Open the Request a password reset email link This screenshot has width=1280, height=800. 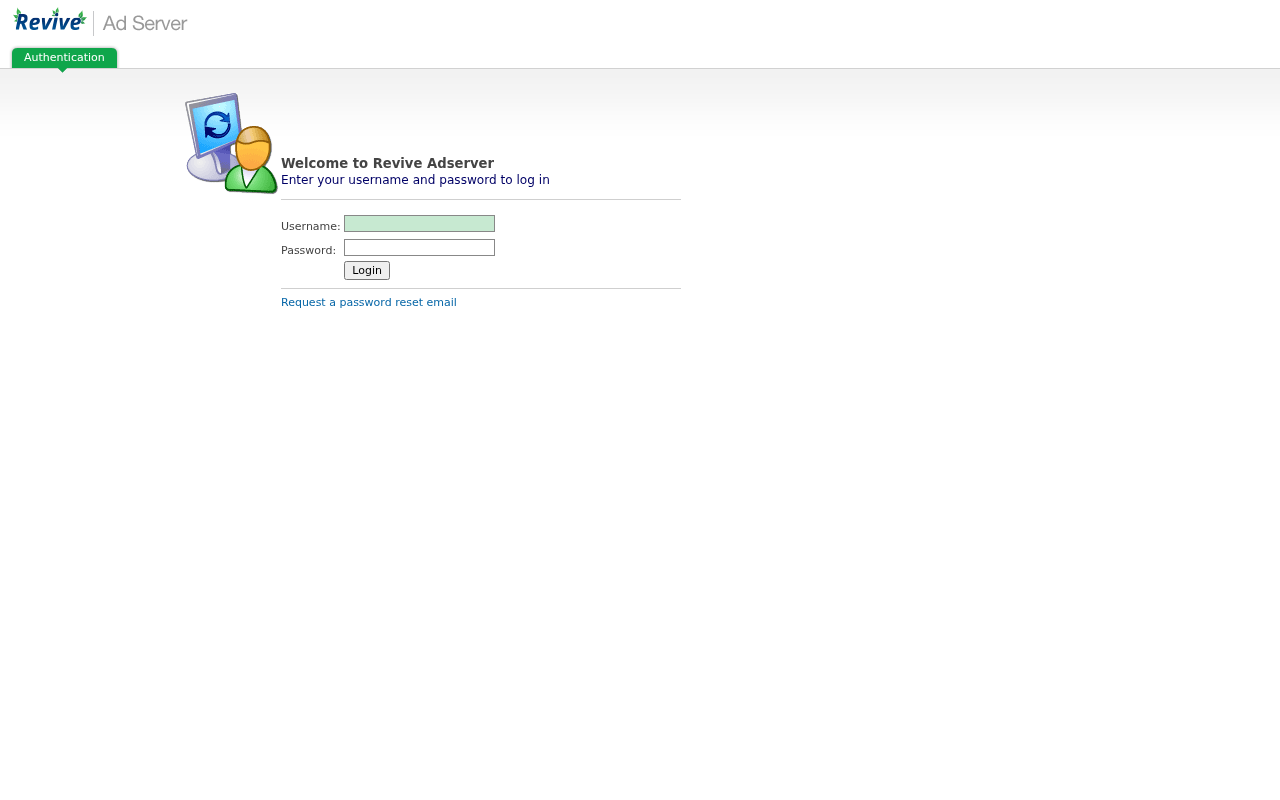[369, 302]
